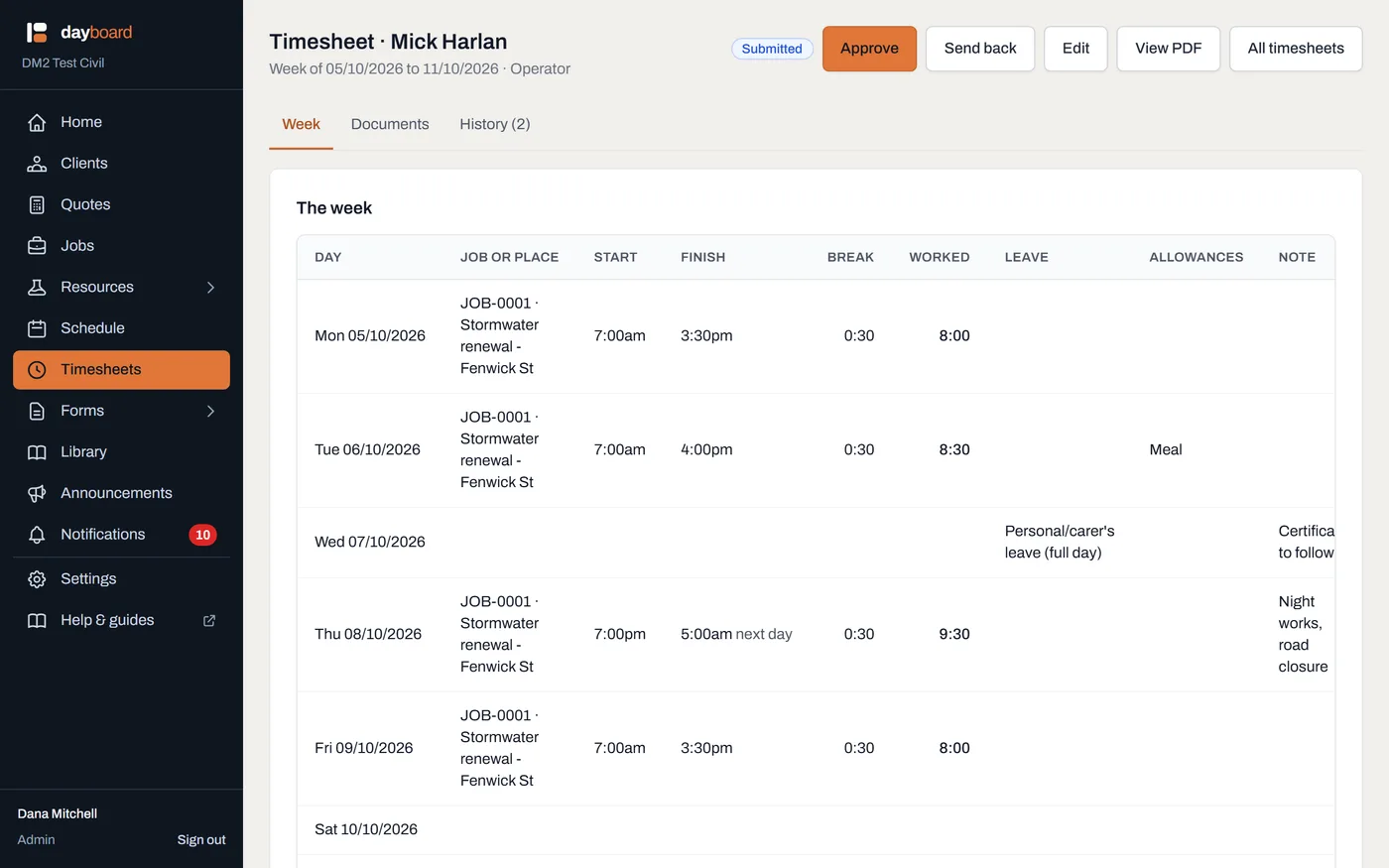Image resolution: width=1389 pixels, height=868 pixels.
Task: Click the Forms document icon
Action: tap(37, 411)
